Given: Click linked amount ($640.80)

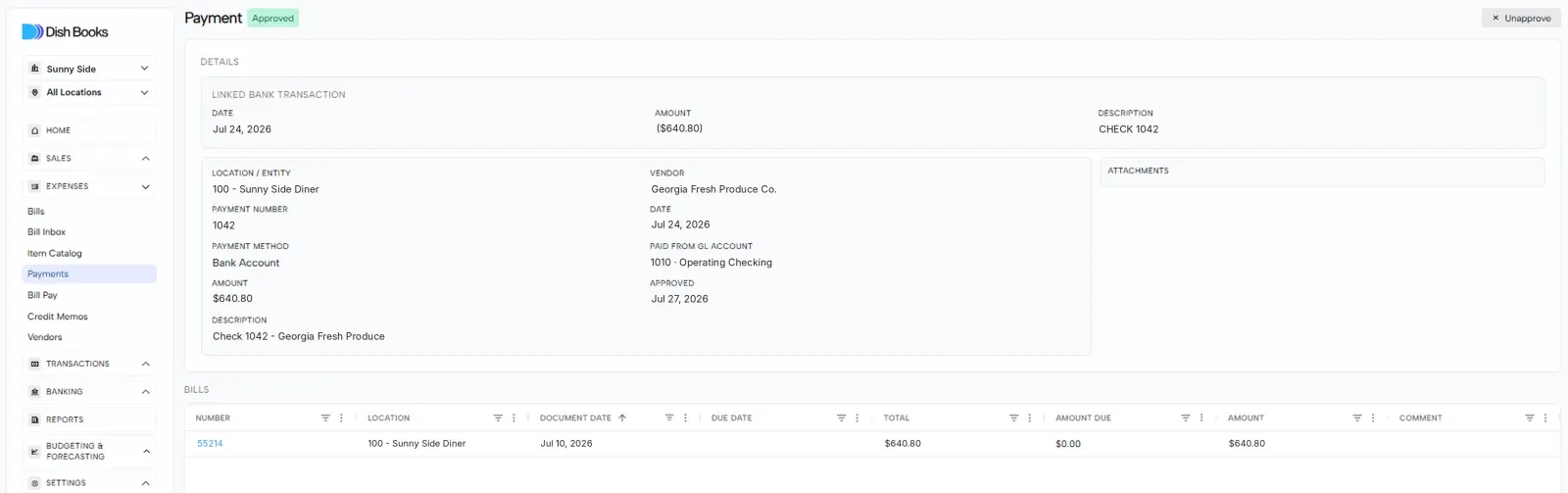Looking at the screenshot, I should pyautogui.click(x=679, y=128).
